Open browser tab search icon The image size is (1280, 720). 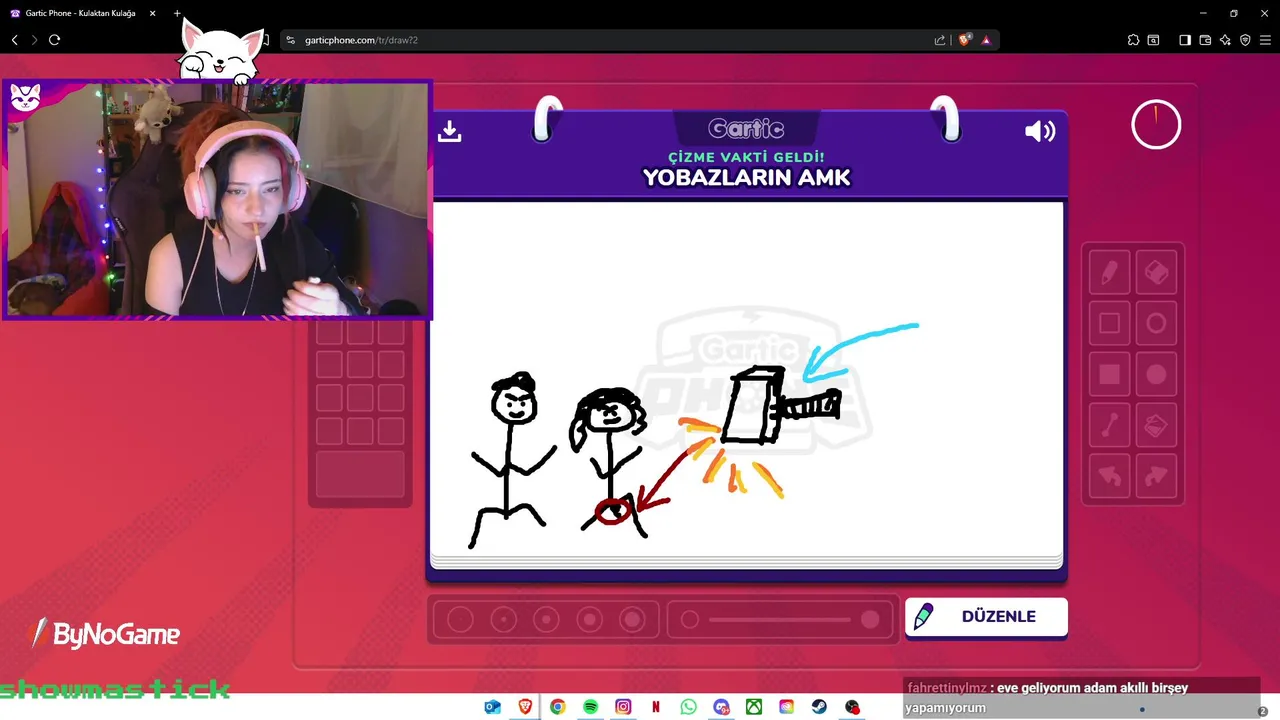tap(1153, 40)
